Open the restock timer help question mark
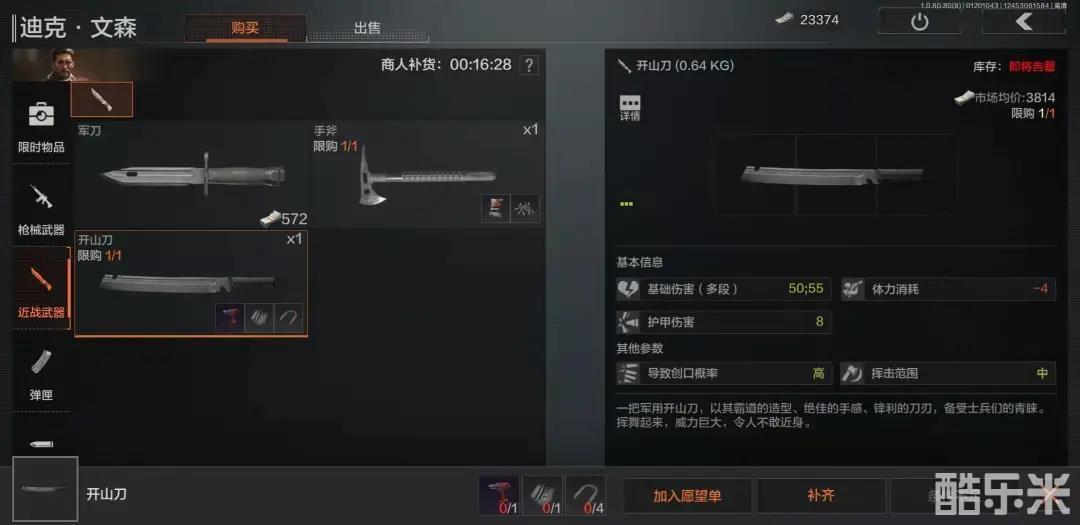 pos(529,65)
